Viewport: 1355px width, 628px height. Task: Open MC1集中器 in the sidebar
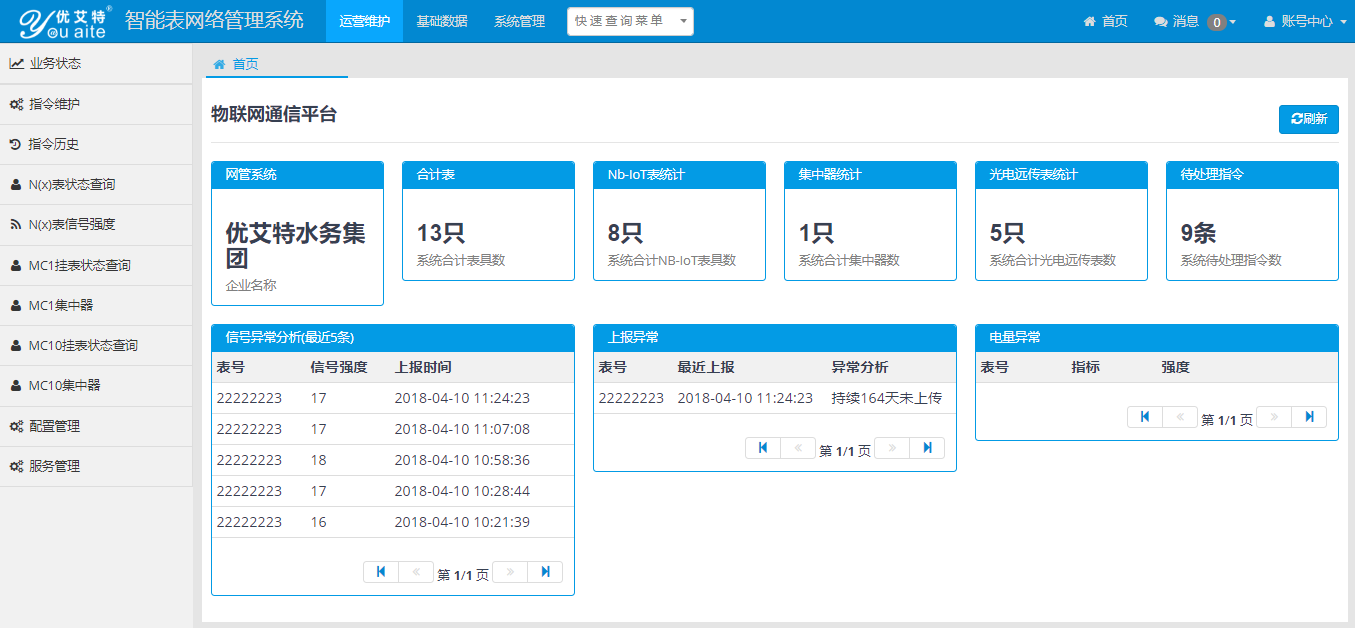[x=61, y=305]
